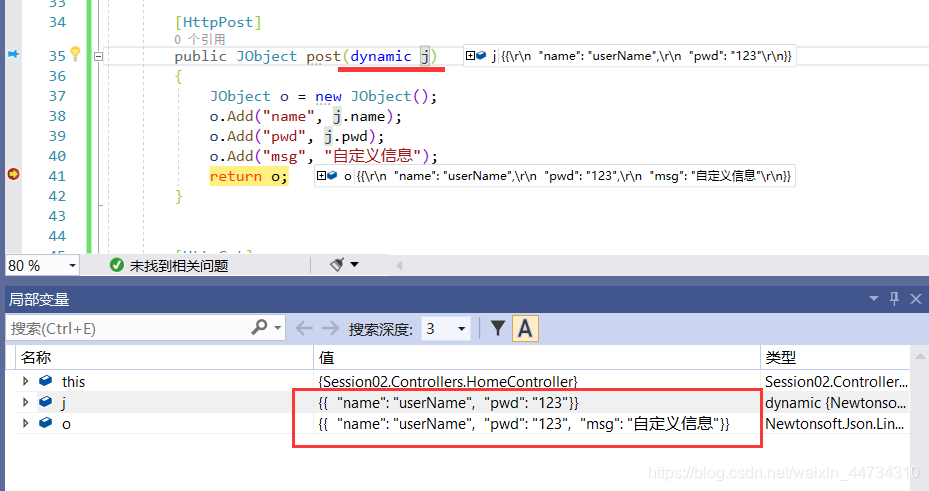
Task: Click the highlighted return statement on line 41
Action: coord(249,176)
